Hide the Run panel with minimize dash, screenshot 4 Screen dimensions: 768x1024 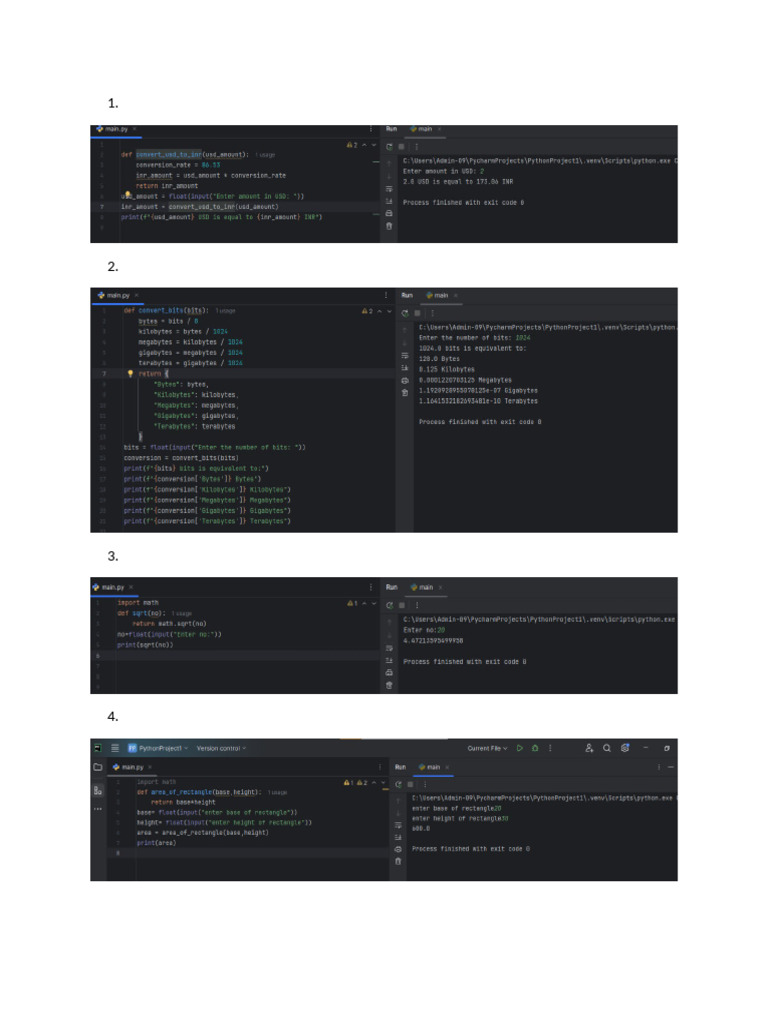(x=671, y=767)
